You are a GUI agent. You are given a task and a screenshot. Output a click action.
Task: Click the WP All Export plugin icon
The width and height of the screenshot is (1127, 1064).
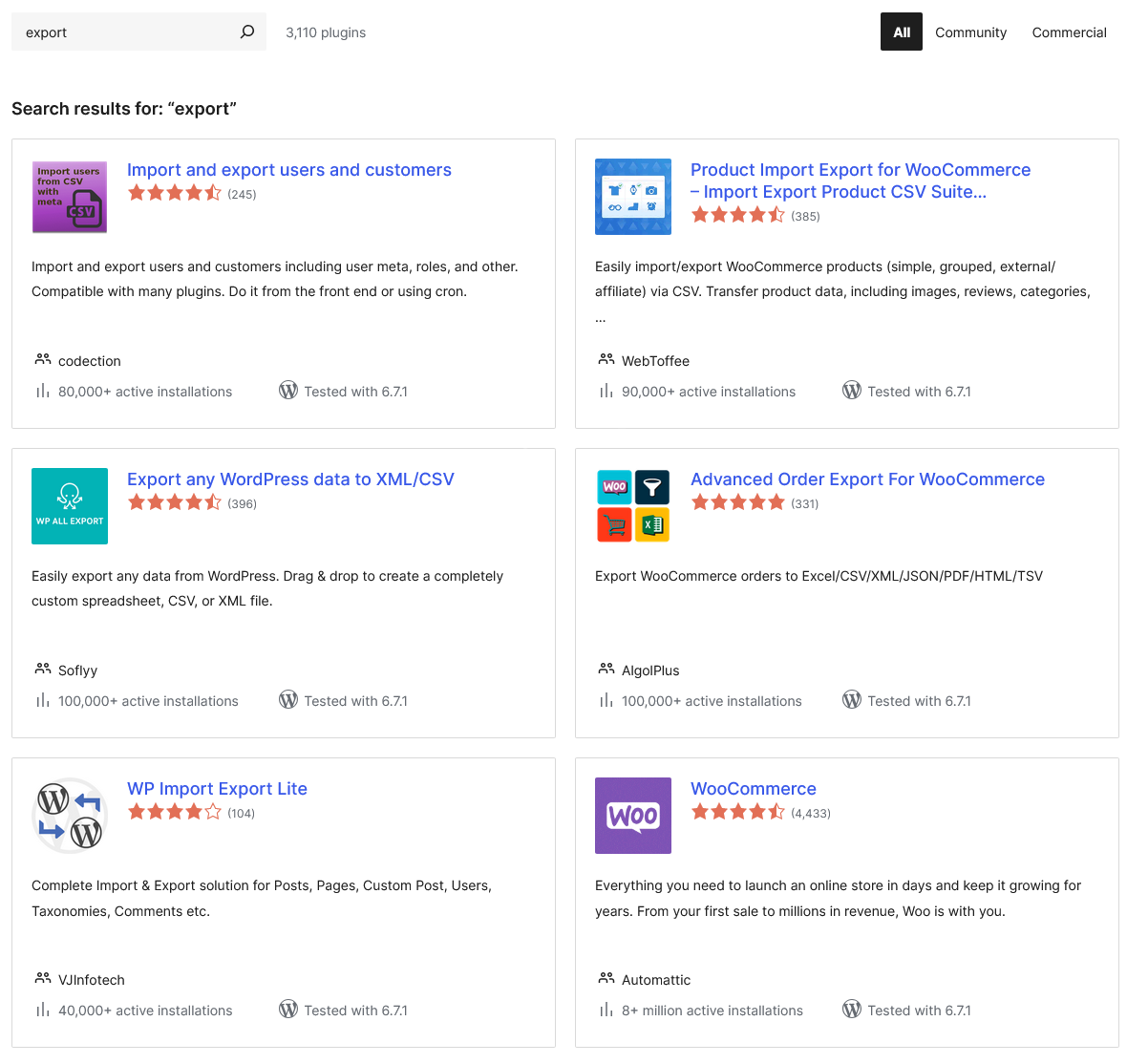point(70,506)
